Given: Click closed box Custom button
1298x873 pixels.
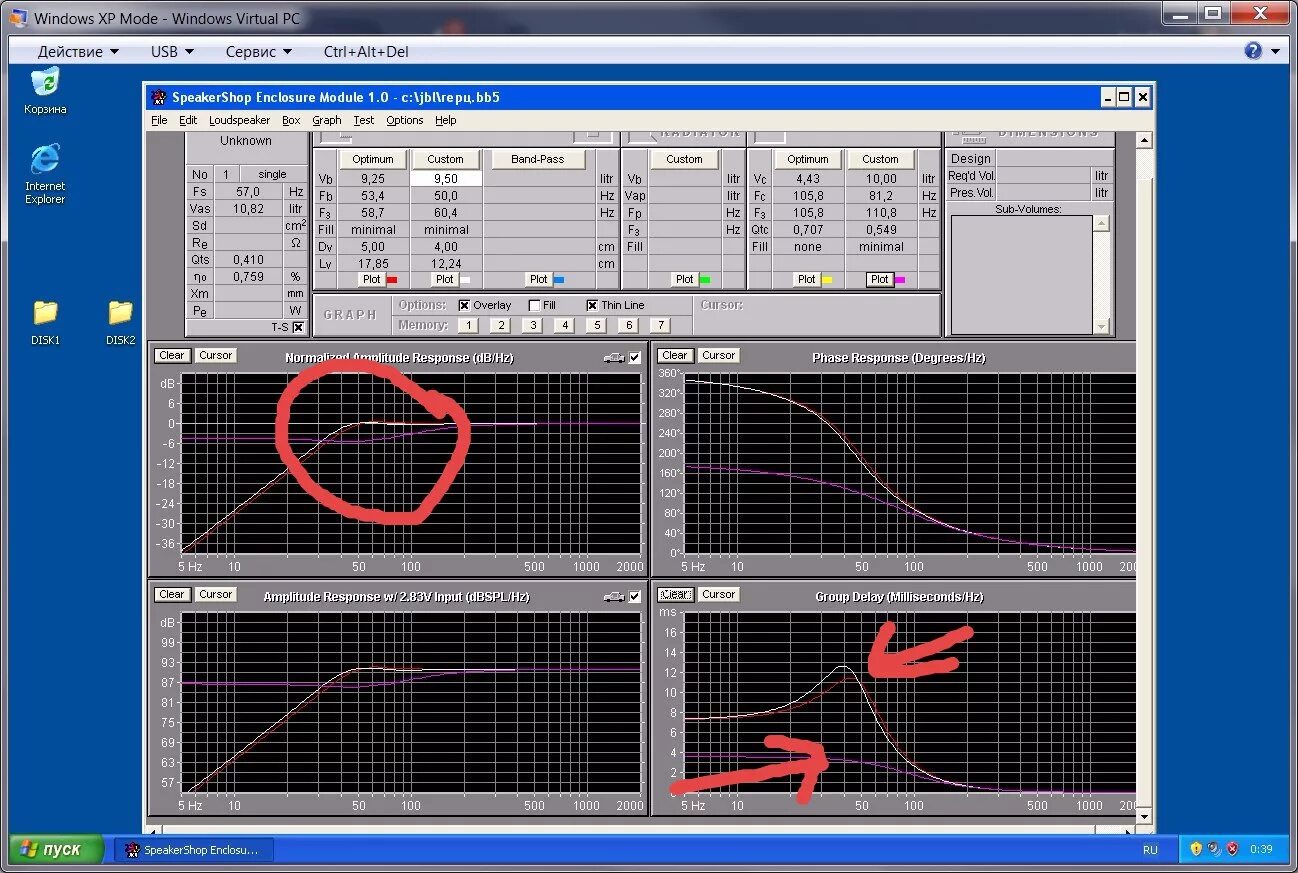Looking at the screenshot, I should 880,159.
